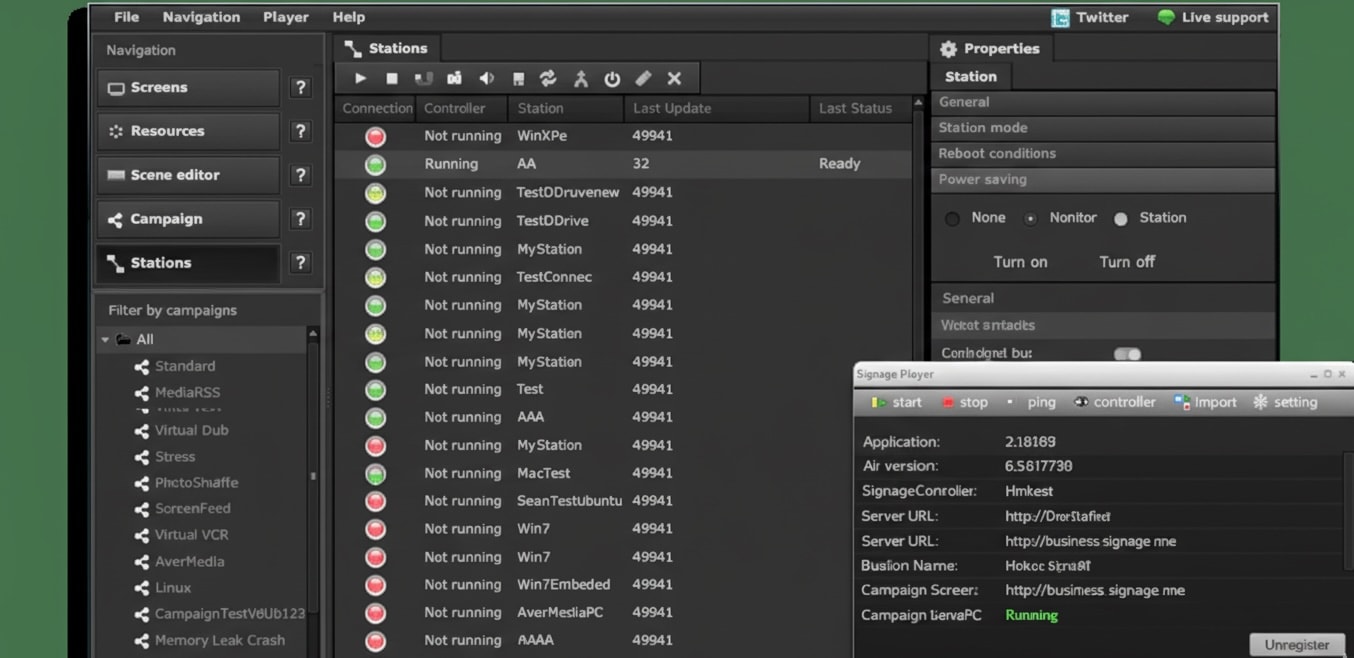Image resolution: width=1354 pixels, height=658 pixels.
Task: Select the None power saving radio button
Action: coord(952,219)
